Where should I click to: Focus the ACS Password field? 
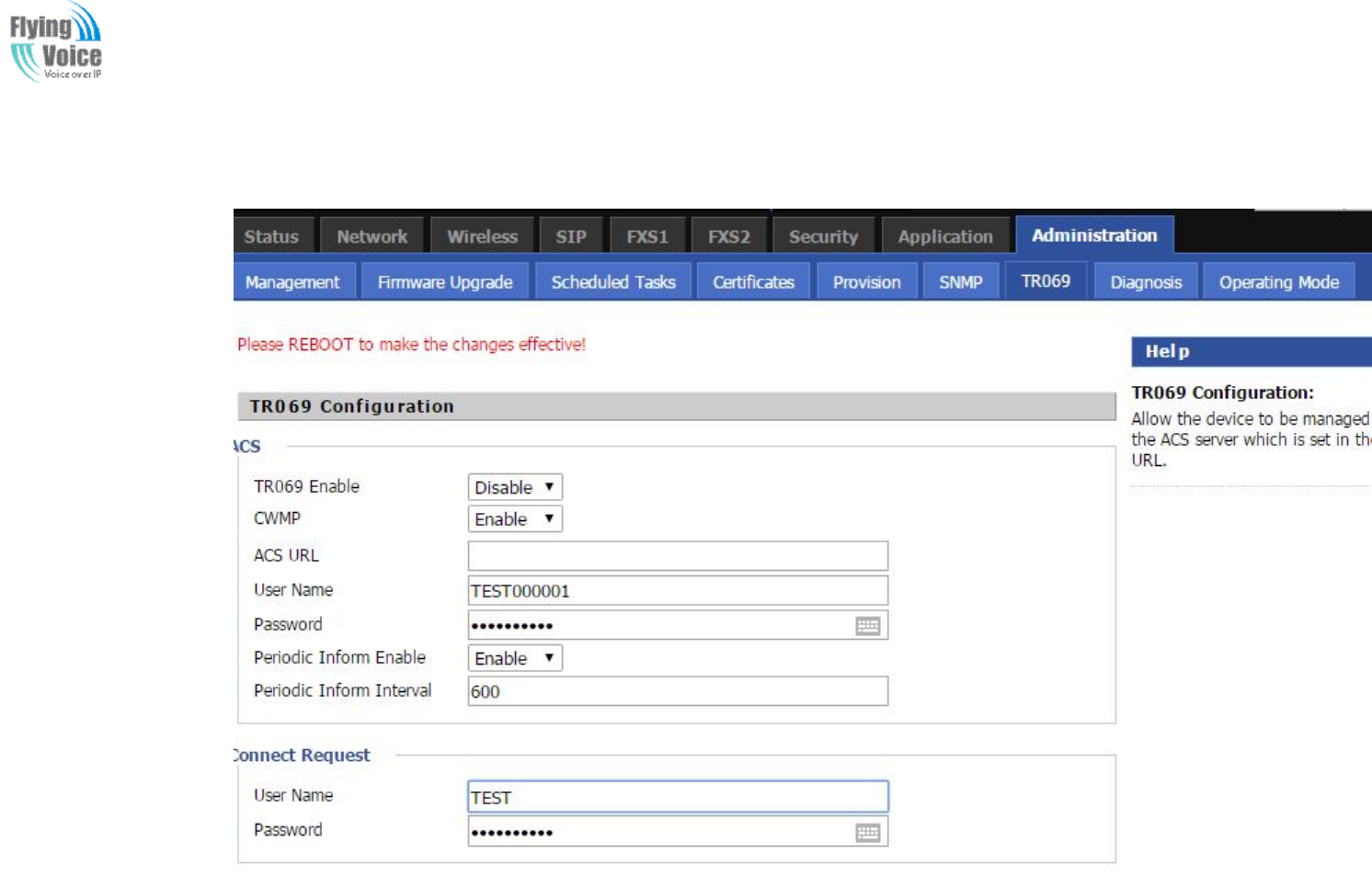pos(678,626)
